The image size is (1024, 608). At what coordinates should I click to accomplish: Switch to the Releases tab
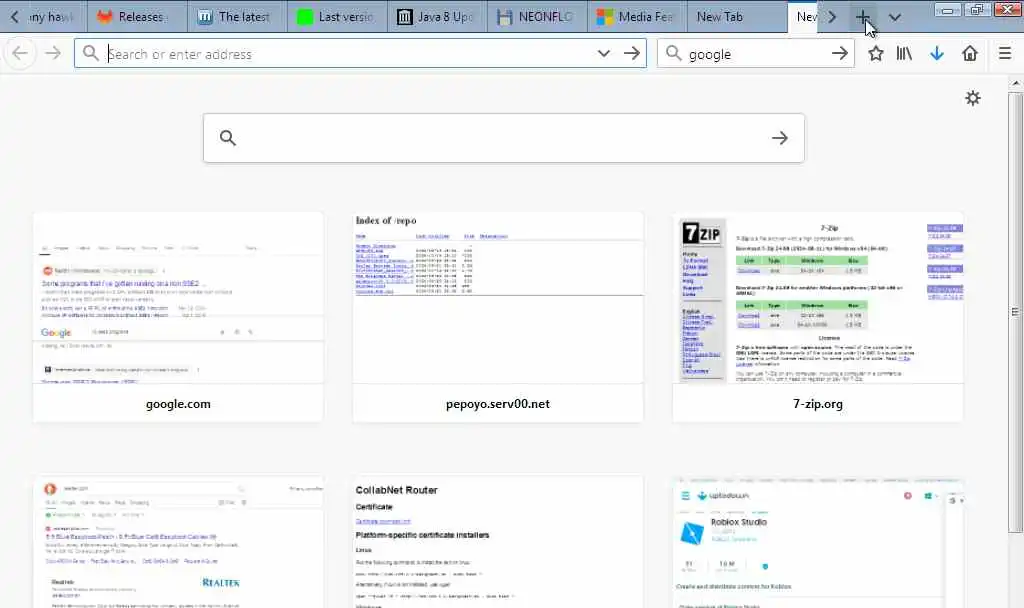tap(137, 17)
